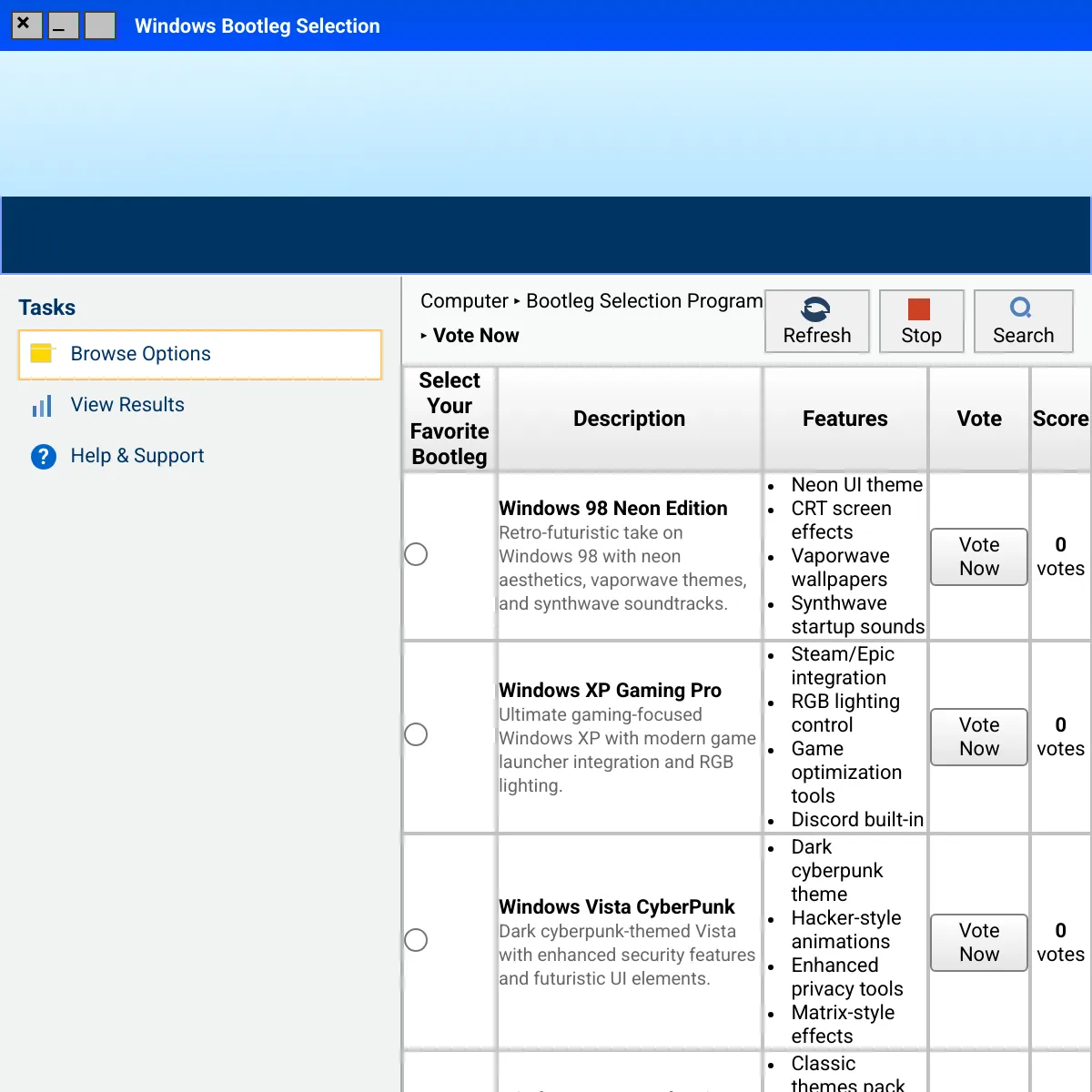Vote Now for Windows XP Gaming Pro

pyautogui.click(x=978, y=736)
